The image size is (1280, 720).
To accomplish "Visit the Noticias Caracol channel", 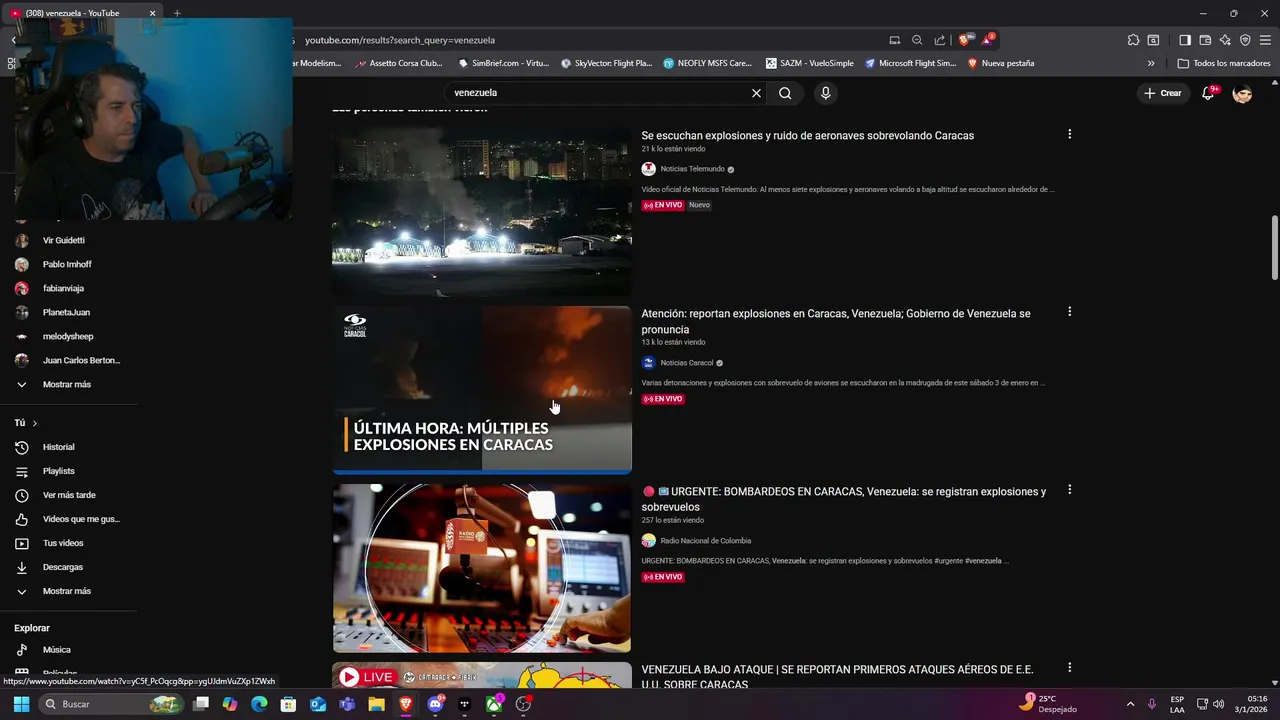I will [x=687, y=363].
